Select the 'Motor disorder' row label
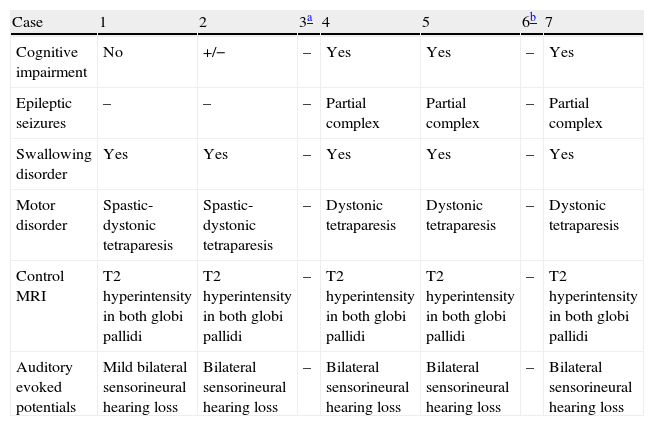Screen dimensions: 654x426 [x=41, y=215]
